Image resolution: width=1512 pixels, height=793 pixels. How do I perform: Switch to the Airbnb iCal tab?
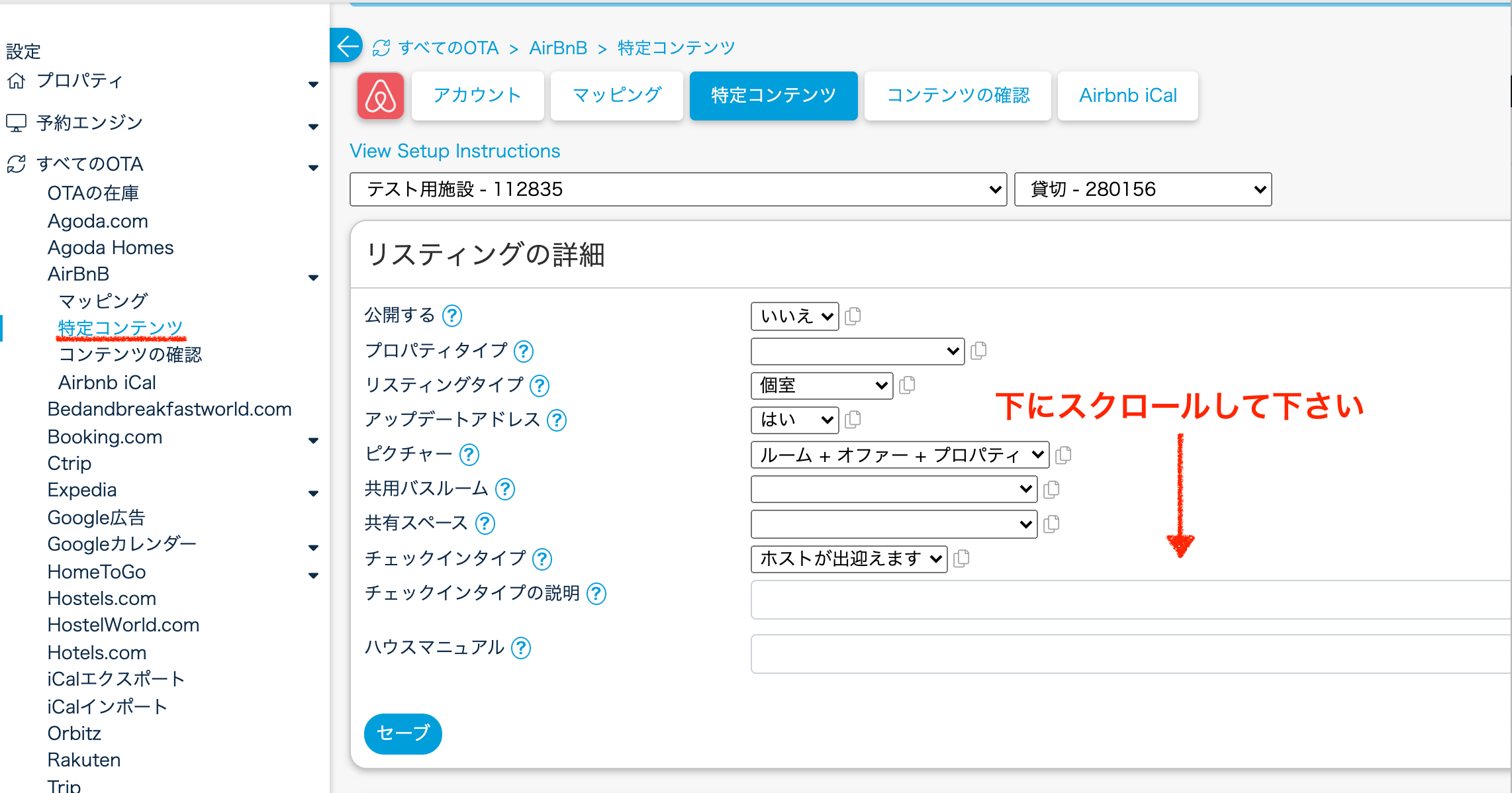tap(1127, 96)
